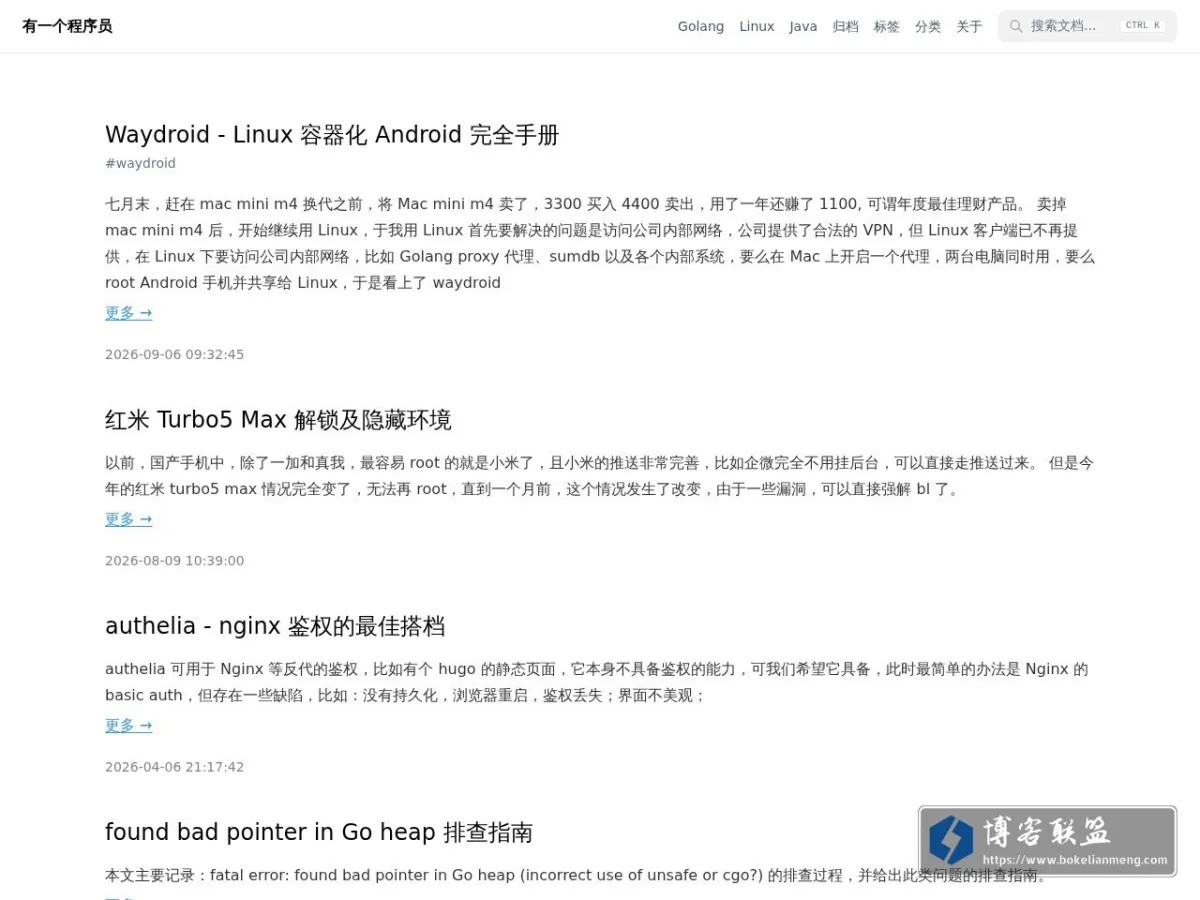Open the 归档 archive page

846,26
